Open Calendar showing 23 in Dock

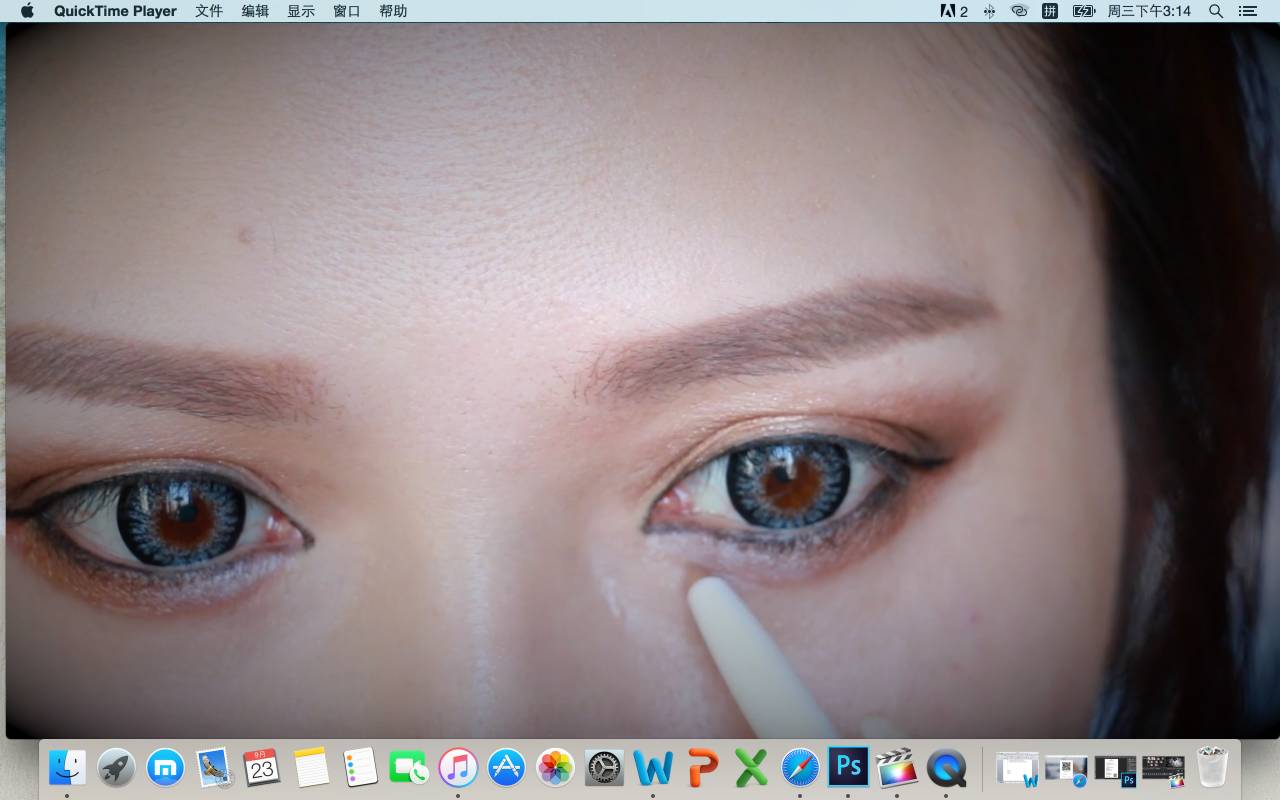pos(262,768)
